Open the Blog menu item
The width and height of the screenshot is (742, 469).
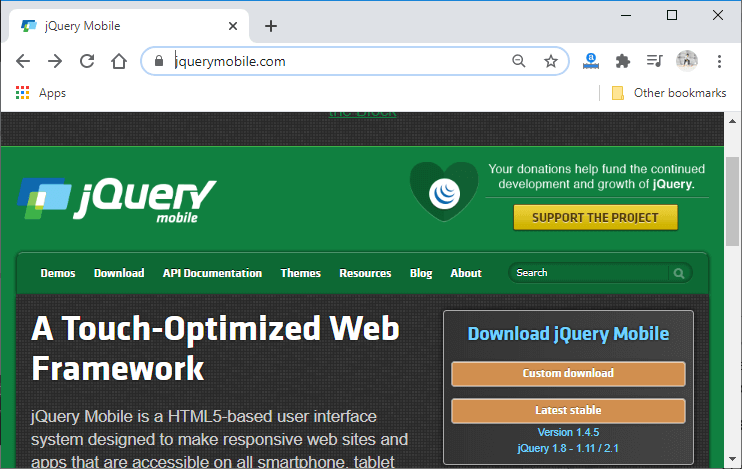click(421, 273)
